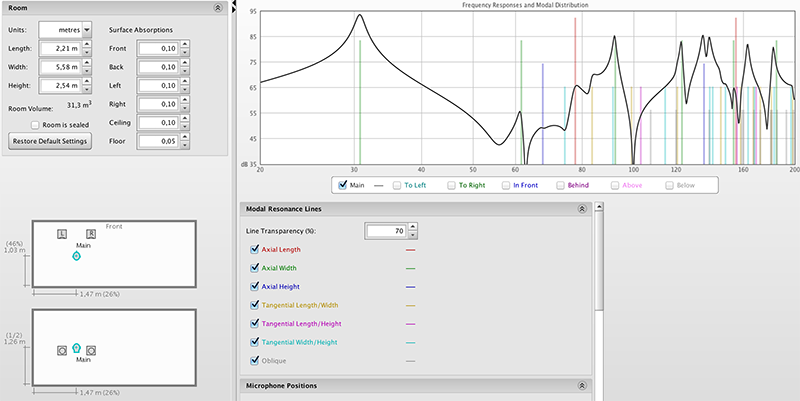
Task: Enable the Room is sealed checkbox
Action: point(35,125)
